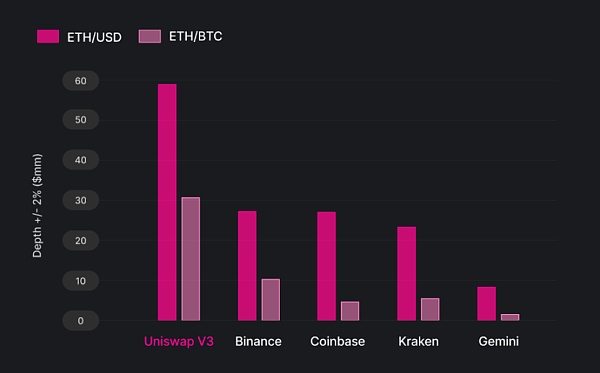Click the Uniswap V3 ETH/BTC bar
The image size is (600, 373).
click(x=191, y=259)
